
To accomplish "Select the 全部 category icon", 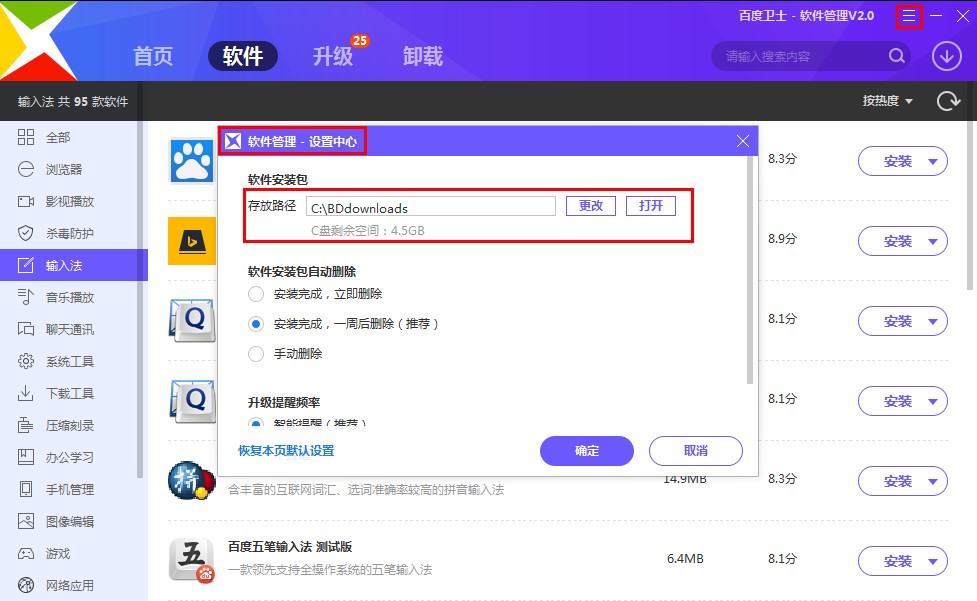I will click(26, 137).
